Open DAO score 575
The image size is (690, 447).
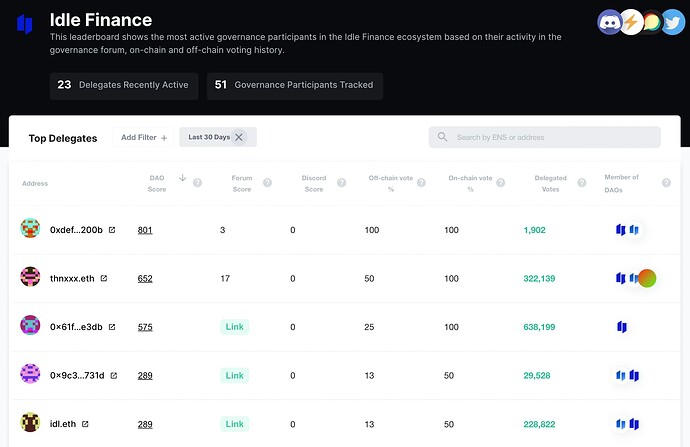coord(145,327)
